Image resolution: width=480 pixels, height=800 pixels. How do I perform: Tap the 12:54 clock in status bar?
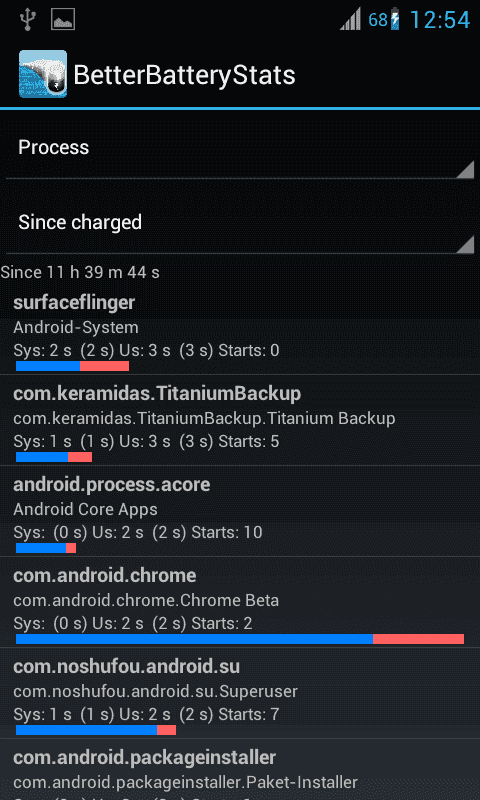pos(440,20)
